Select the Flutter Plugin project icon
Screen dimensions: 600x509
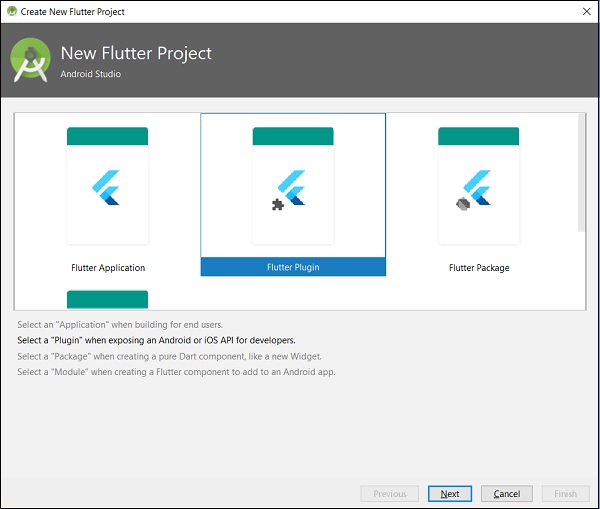tap(293, 186)
